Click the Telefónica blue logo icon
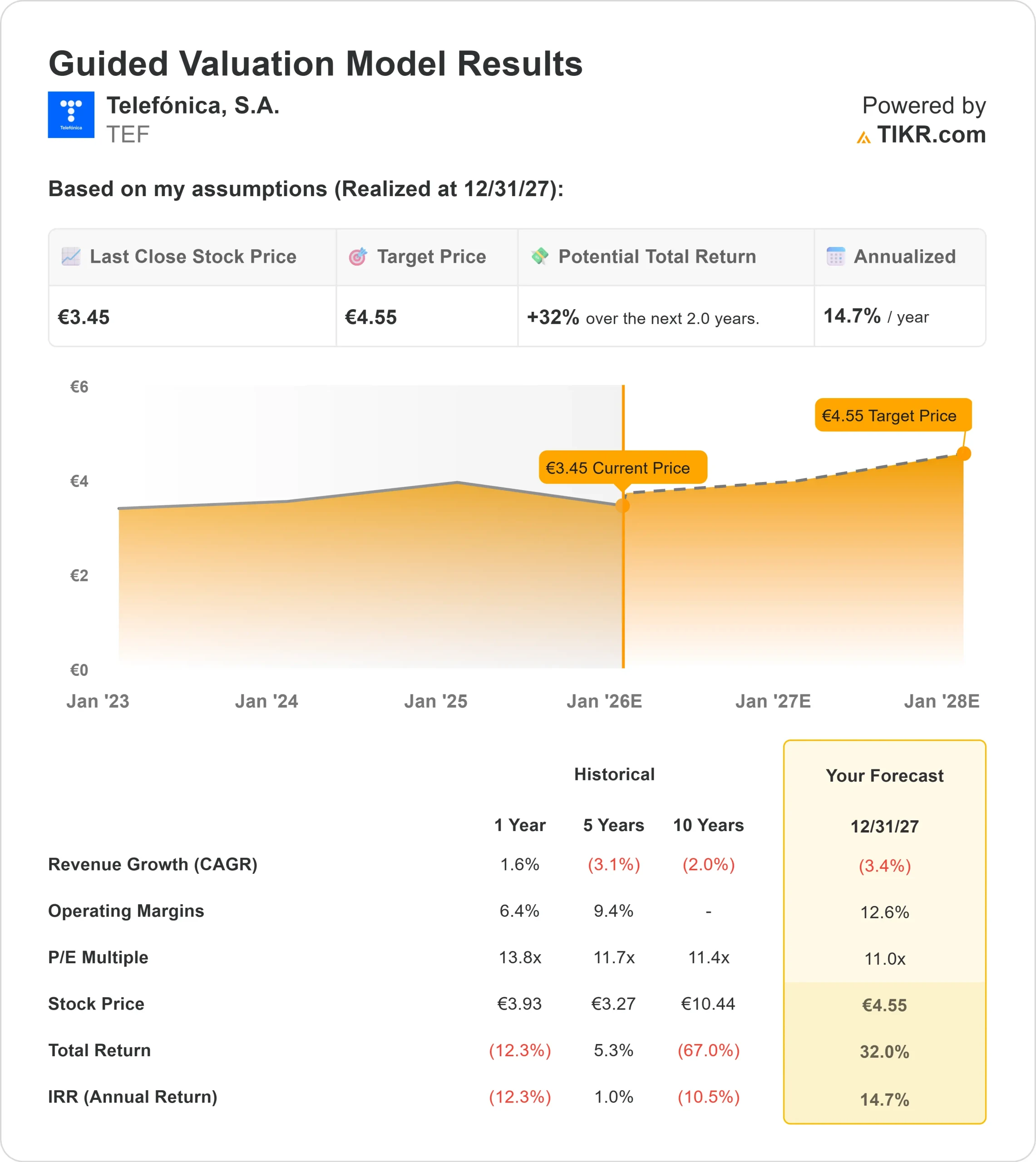This screenshot has height=1162, width=1036. point(70,114)
